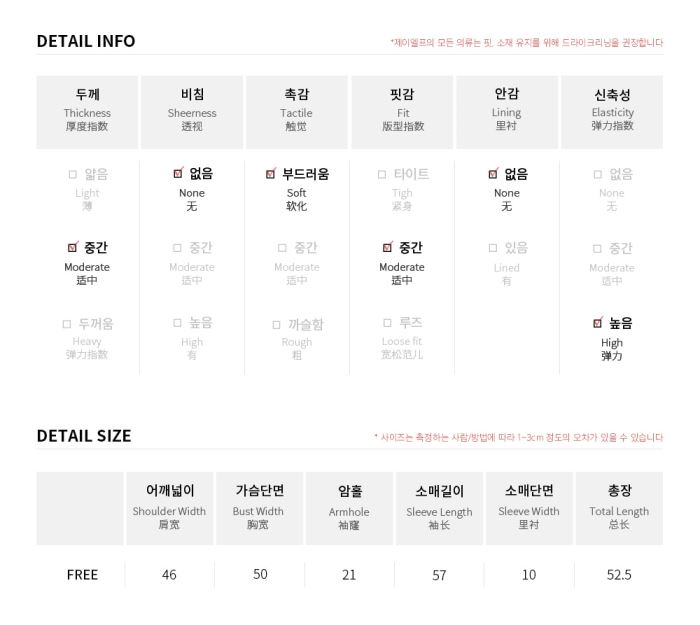This screenshot has height=625, width=700.
Task: Check the Tight fit checkbox
Action: tap(382, 174)
